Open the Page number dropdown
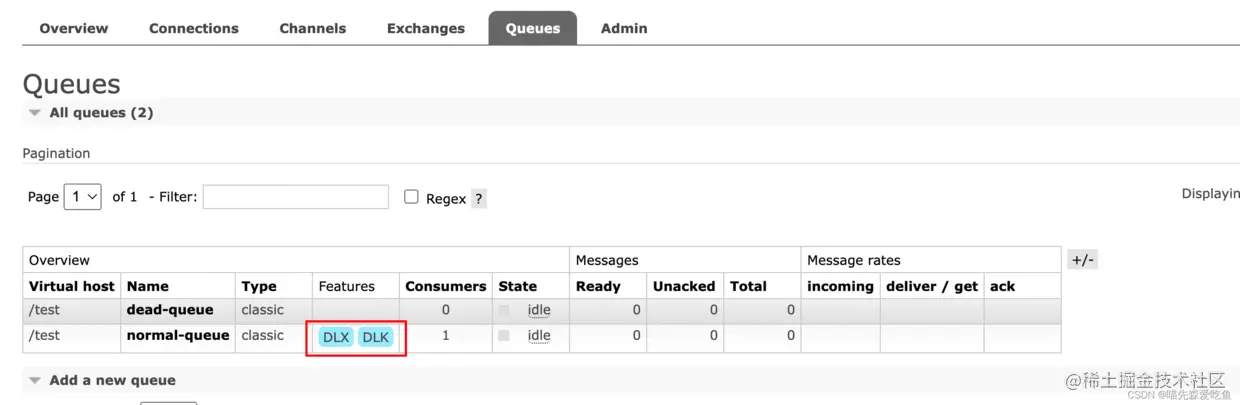Image resolution: width=1240 pixels, height=405 pixels. (x=82, y=197)
